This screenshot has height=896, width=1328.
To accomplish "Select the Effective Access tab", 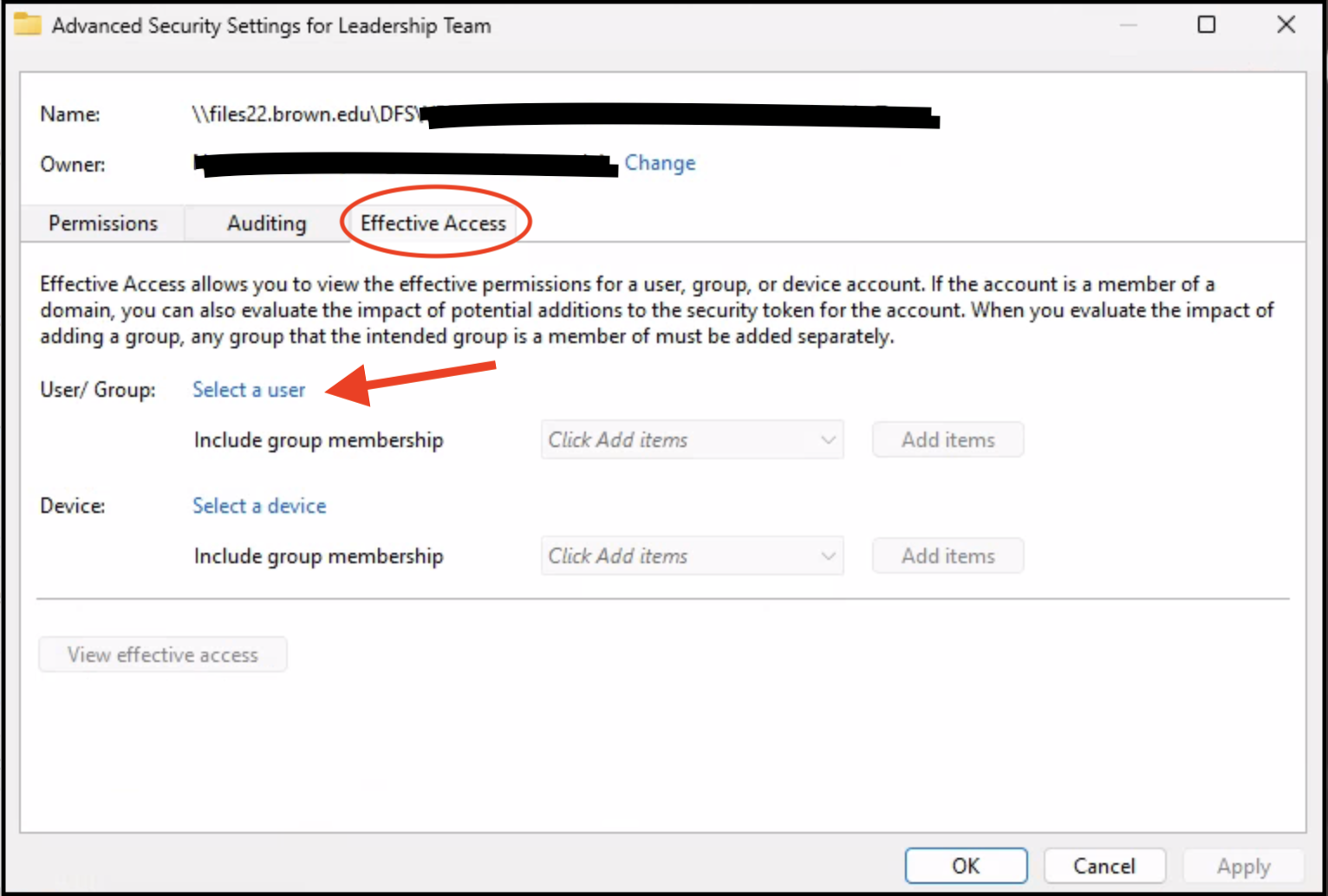I will point(433,224).
